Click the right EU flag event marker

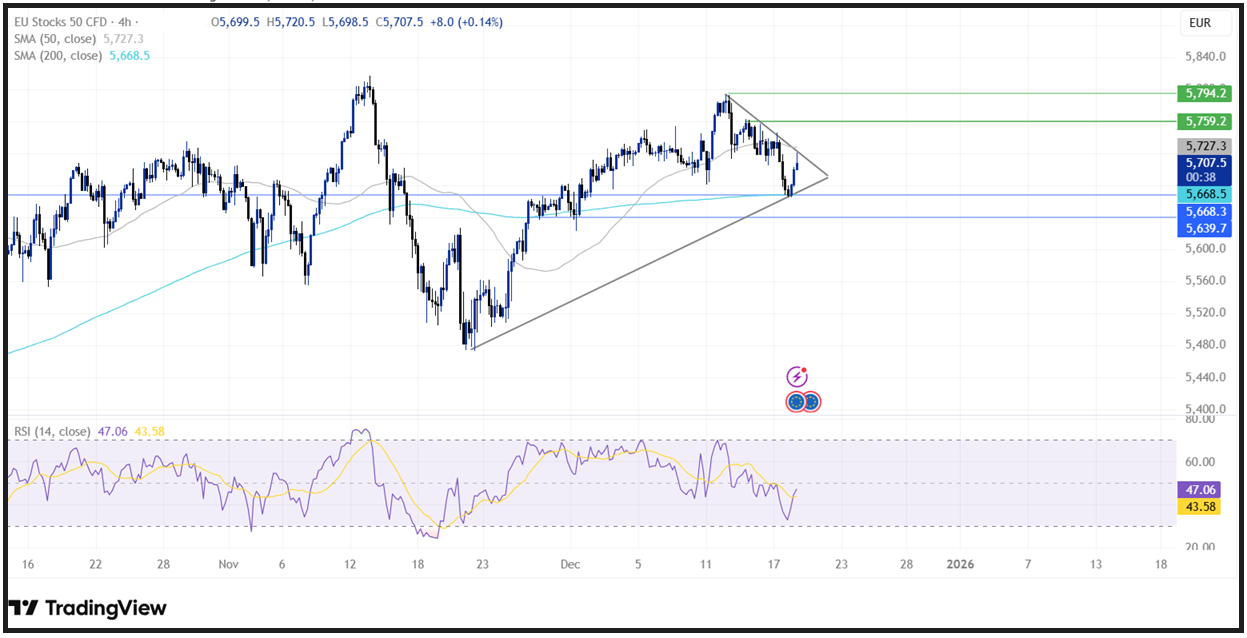(811, 402)
